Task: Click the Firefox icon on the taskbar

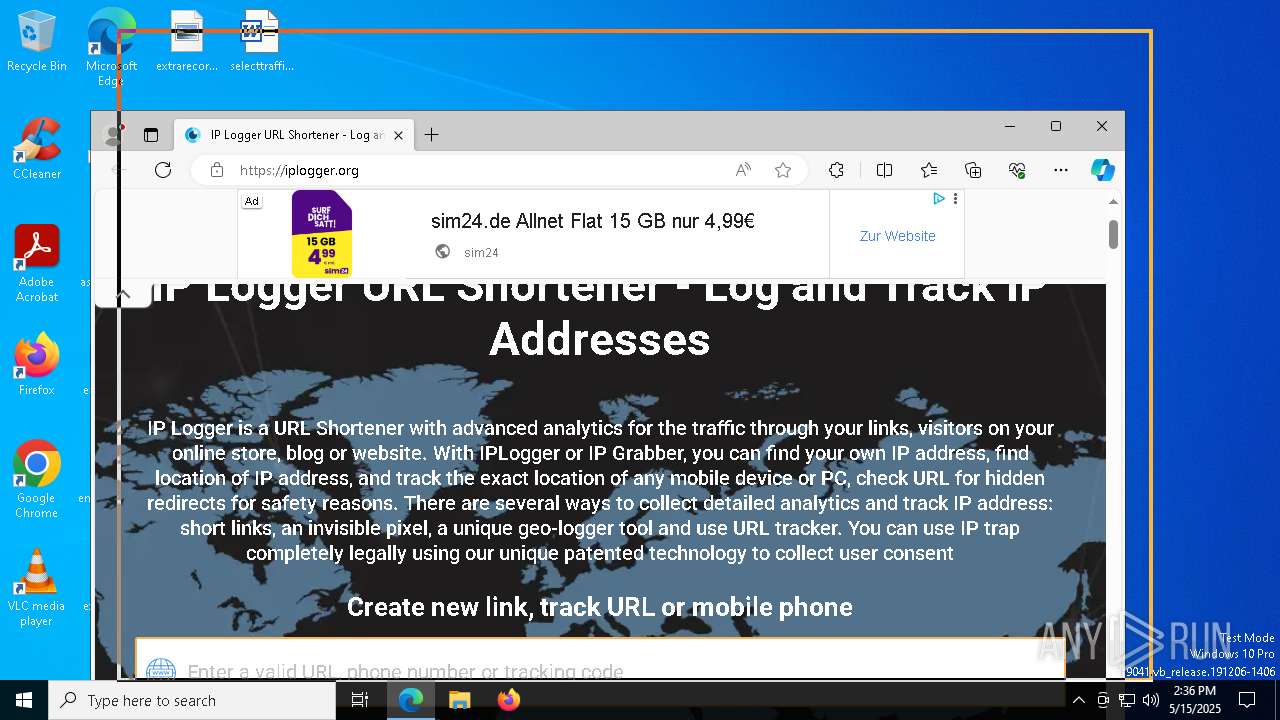Action: [508, 700]
